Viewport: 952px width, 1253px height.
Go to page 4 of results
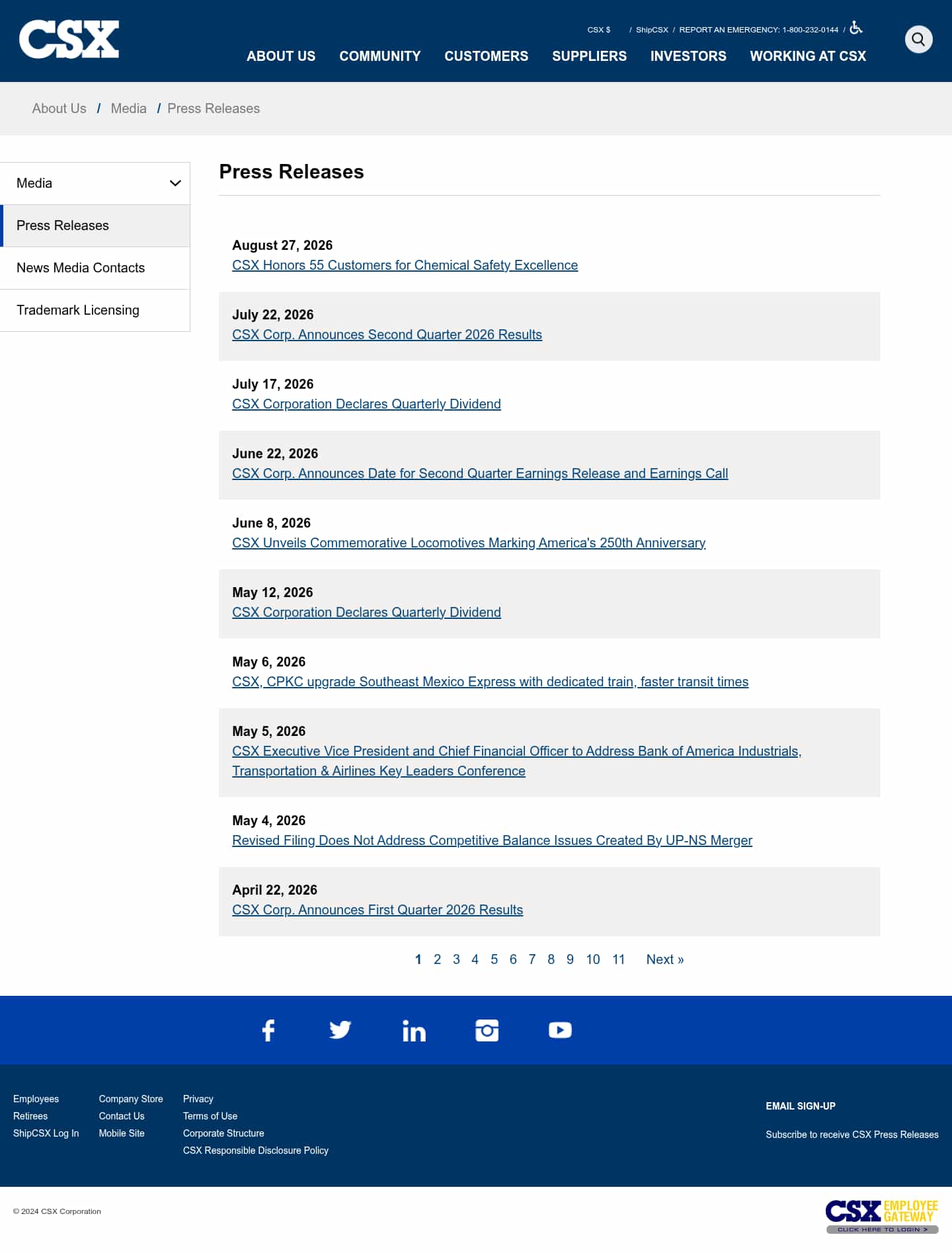[475, 959]
